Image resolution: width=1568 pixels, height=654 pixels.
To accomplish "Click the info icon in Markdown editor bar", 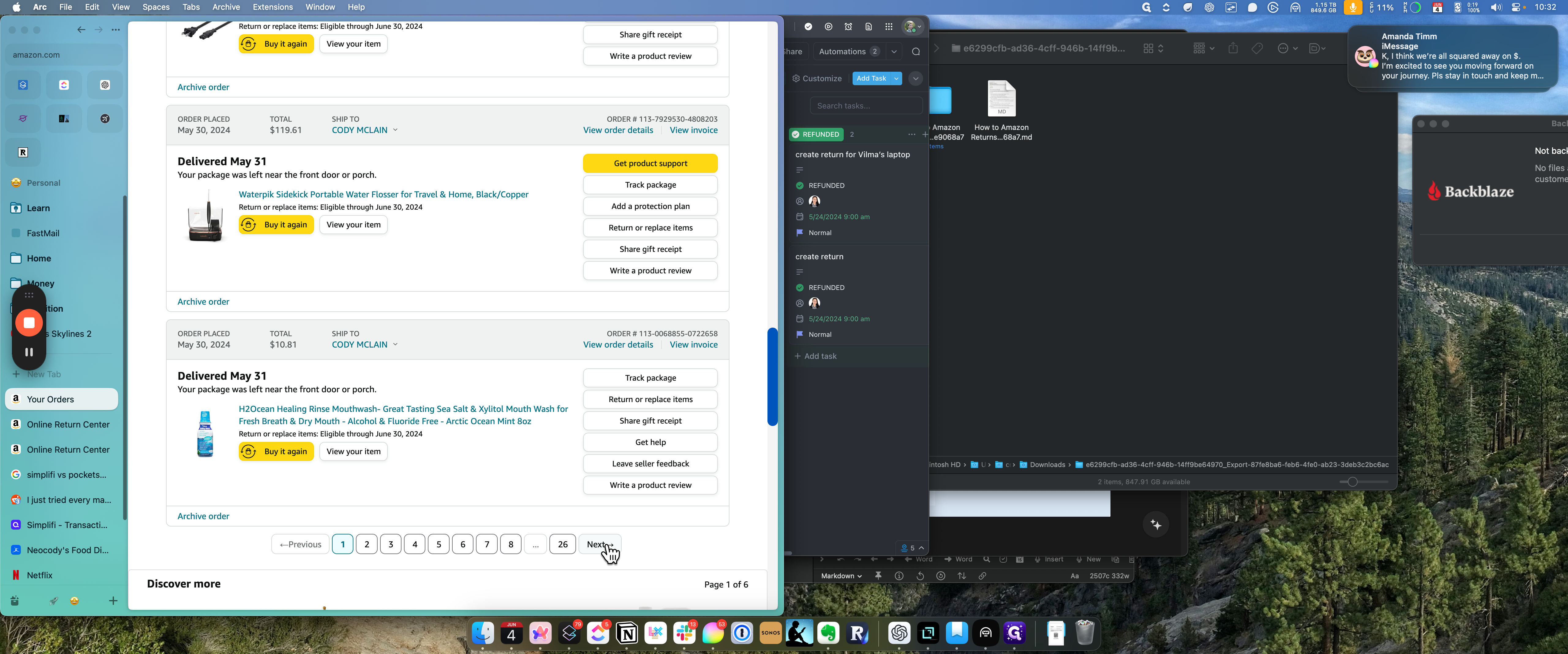I will (x=899, y=576).
